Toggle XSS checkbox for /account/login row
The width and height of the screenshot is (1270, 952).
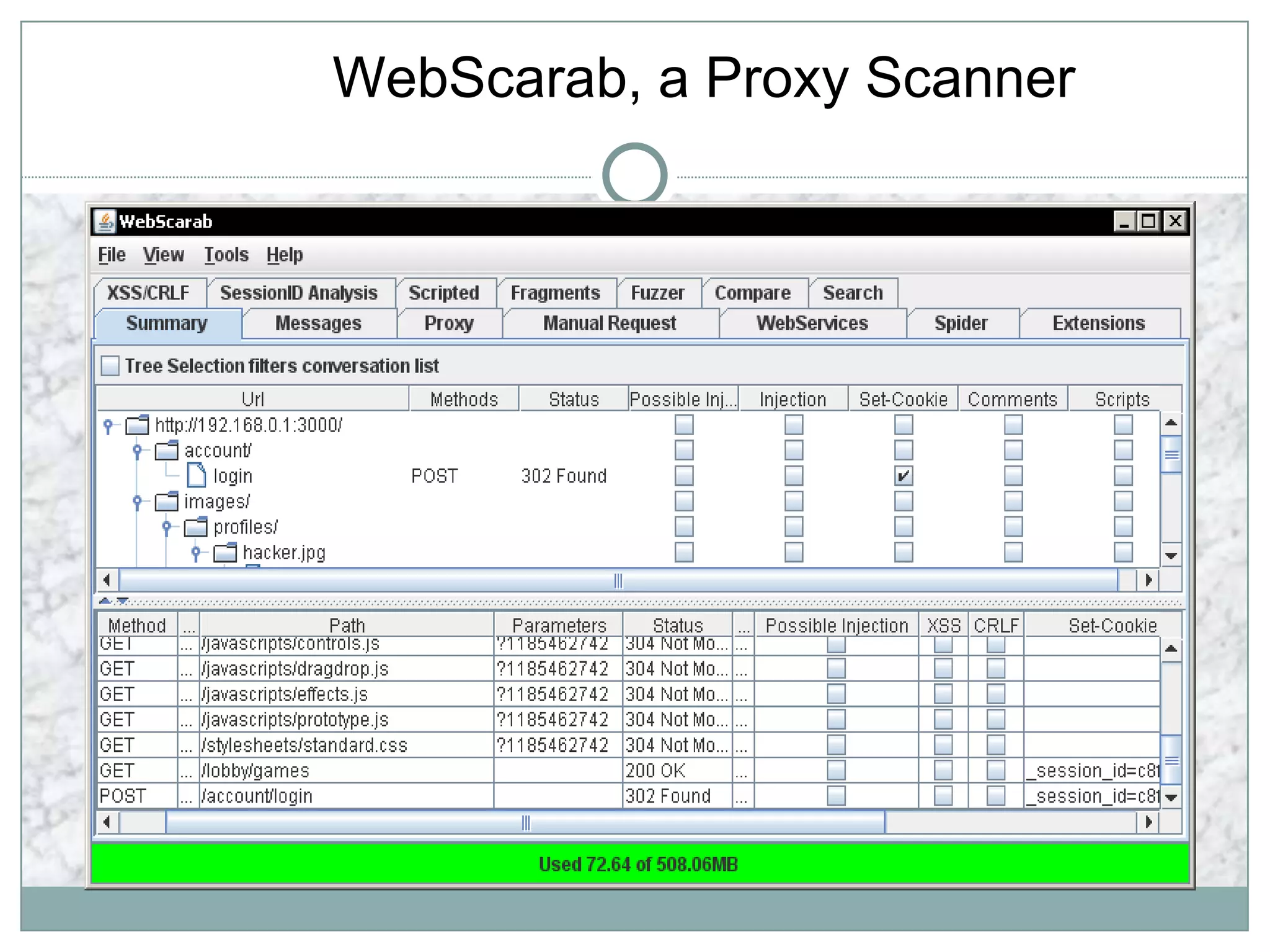pyautogui.click(x=943, y=796)
